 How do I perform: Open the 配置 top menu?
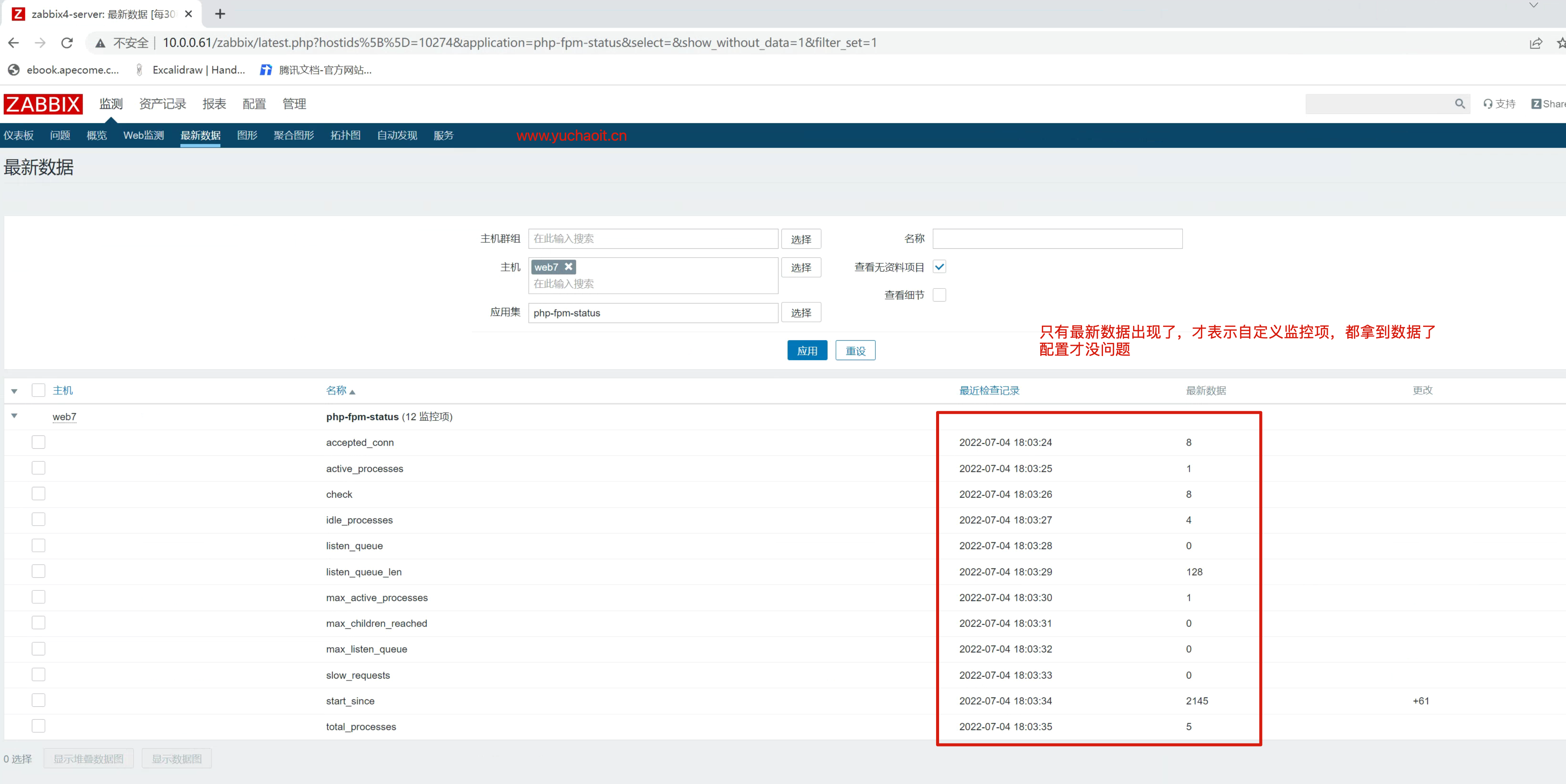[x=254, y=104]
